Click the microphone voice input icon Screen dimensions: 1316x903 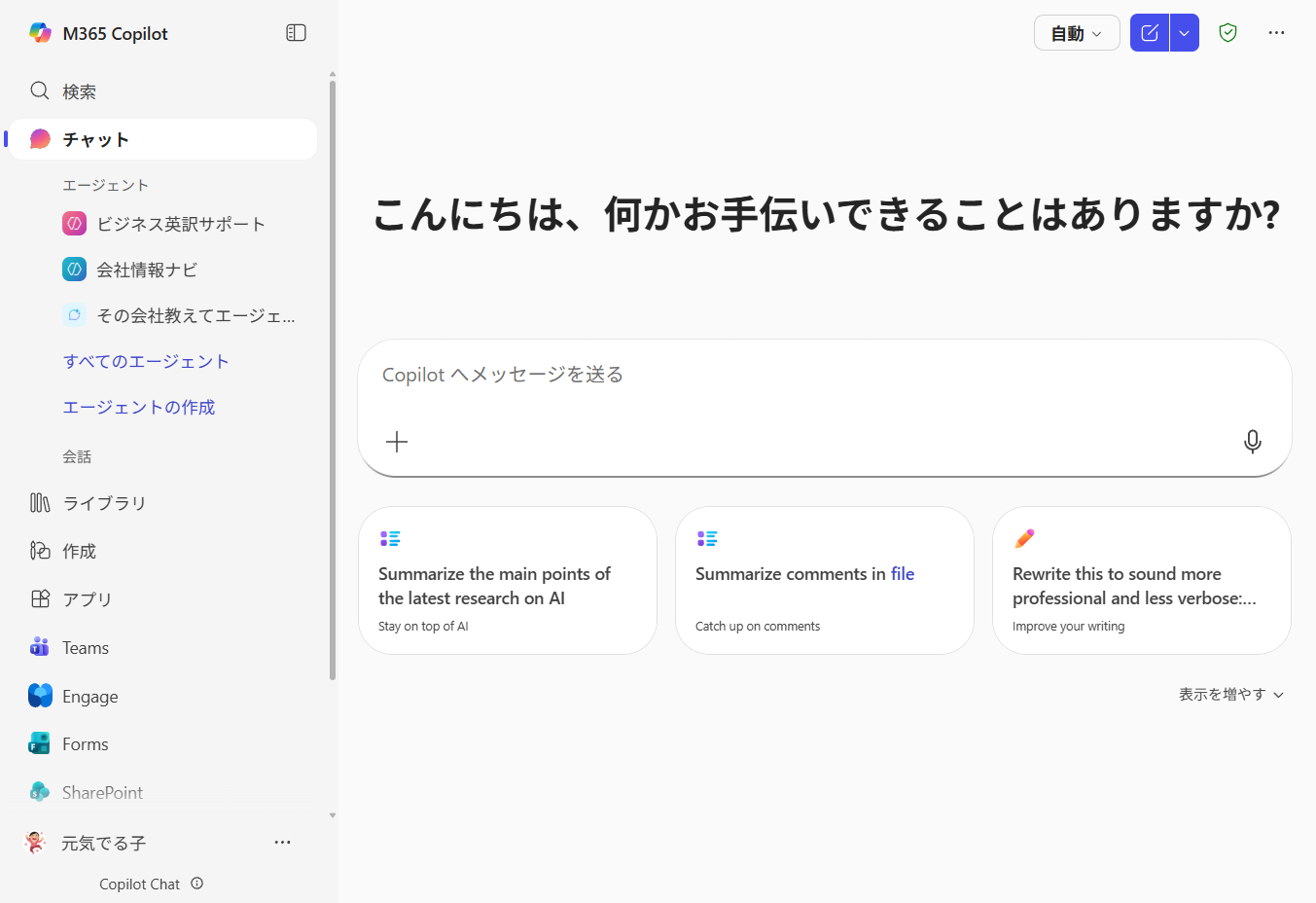point(1252,442)
